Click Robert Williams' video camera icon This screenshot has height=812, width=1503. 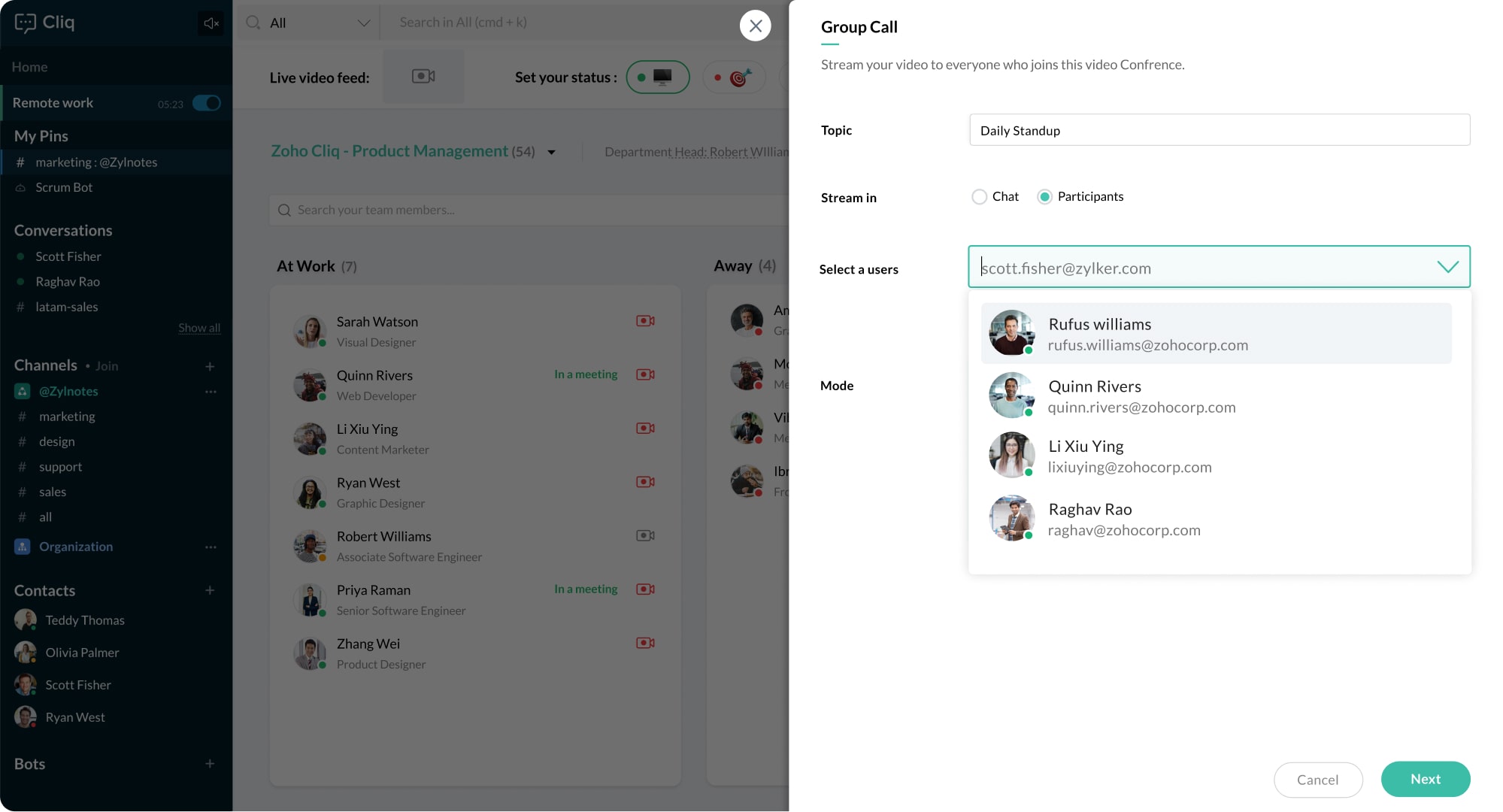click(645, 536)
